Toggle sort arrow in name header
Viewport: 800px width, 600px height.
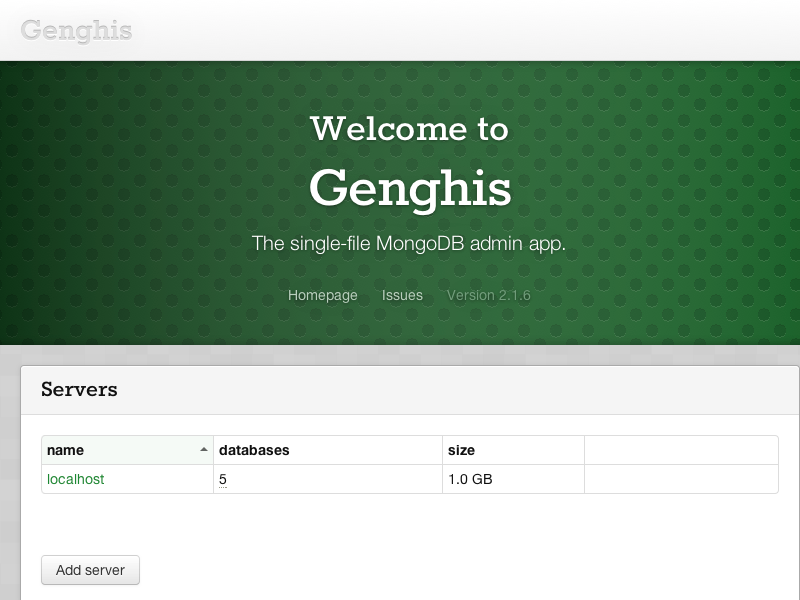click(204, 449)
